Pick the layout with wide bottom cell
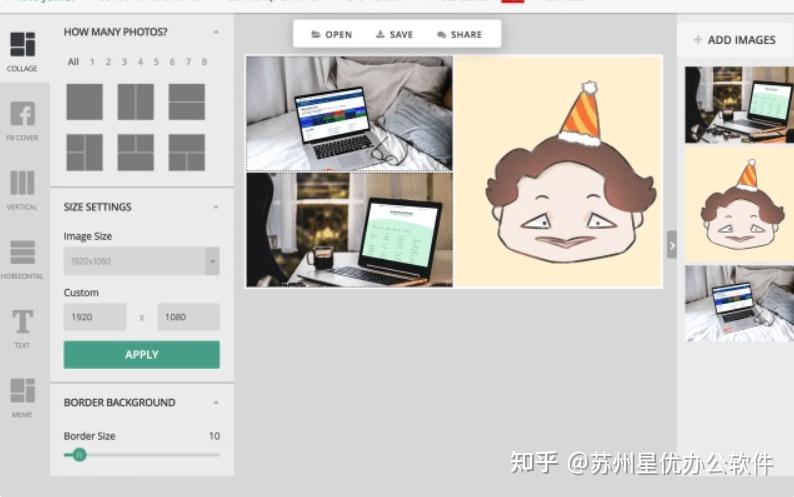Image resolution: width=794 pixels, height=497 pixels. [x=136, y=152]
